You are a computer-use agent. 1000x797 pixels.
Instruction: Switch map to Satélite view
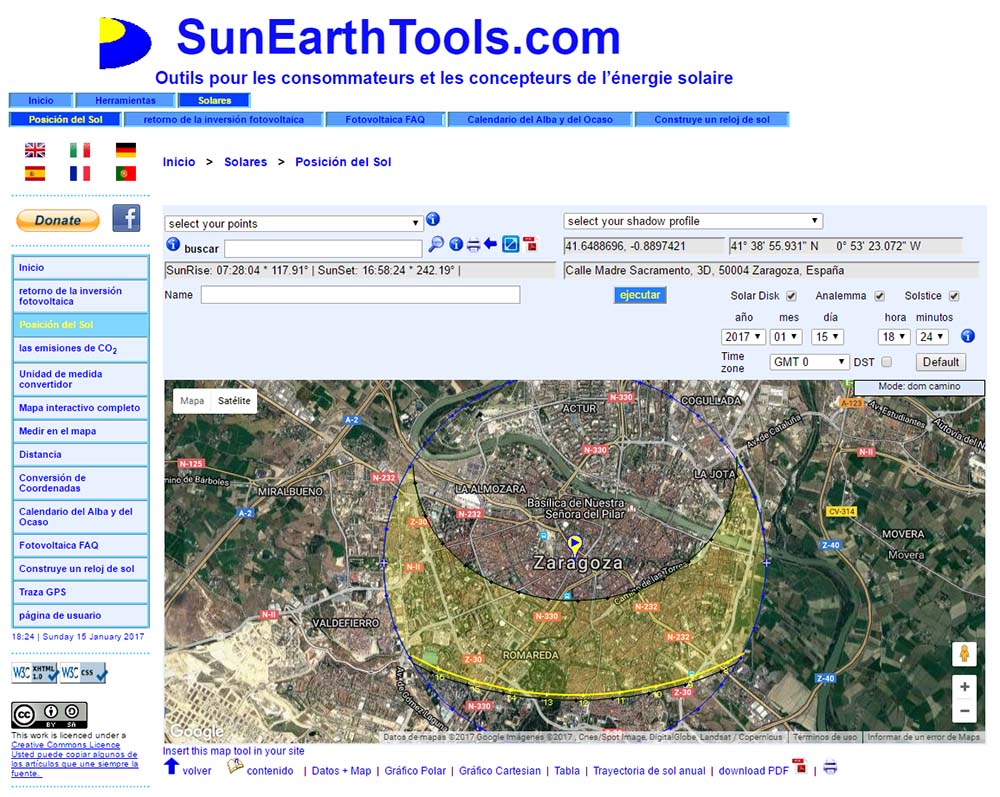pos(234,401)
